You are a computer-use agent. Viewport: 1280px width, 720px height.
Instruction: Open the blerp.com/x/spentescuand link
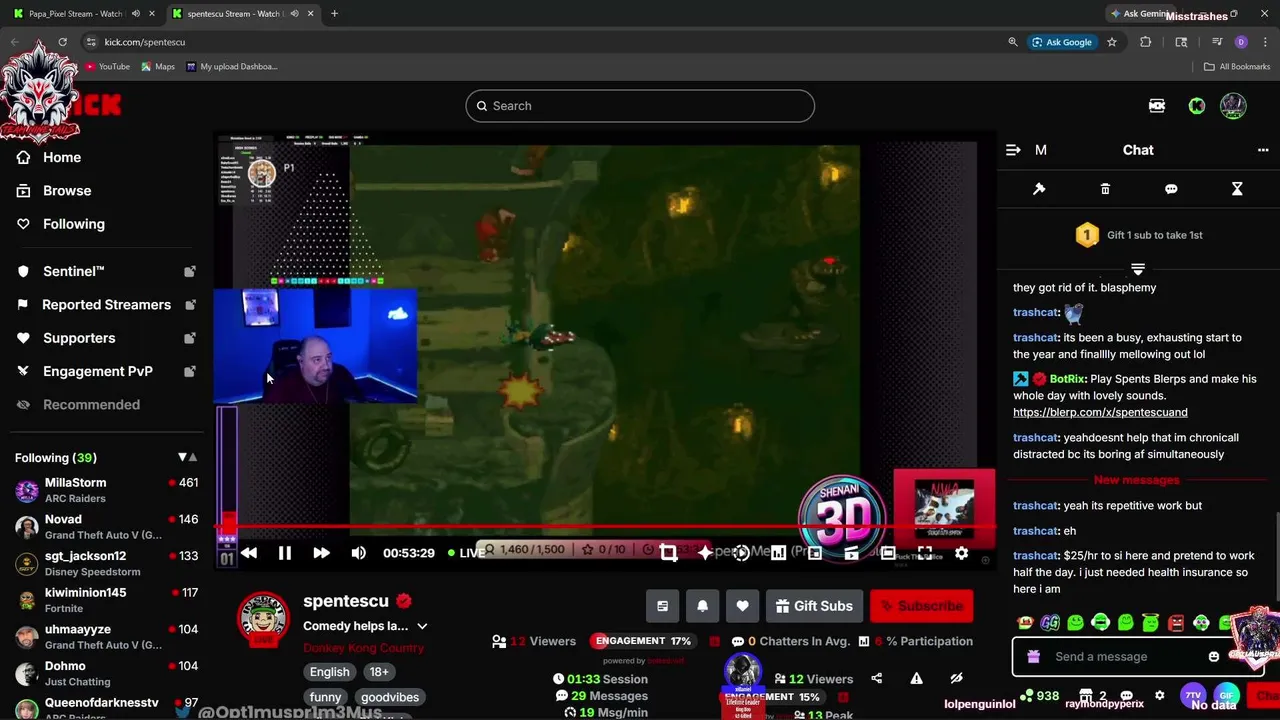click(x=1100, y=412)
